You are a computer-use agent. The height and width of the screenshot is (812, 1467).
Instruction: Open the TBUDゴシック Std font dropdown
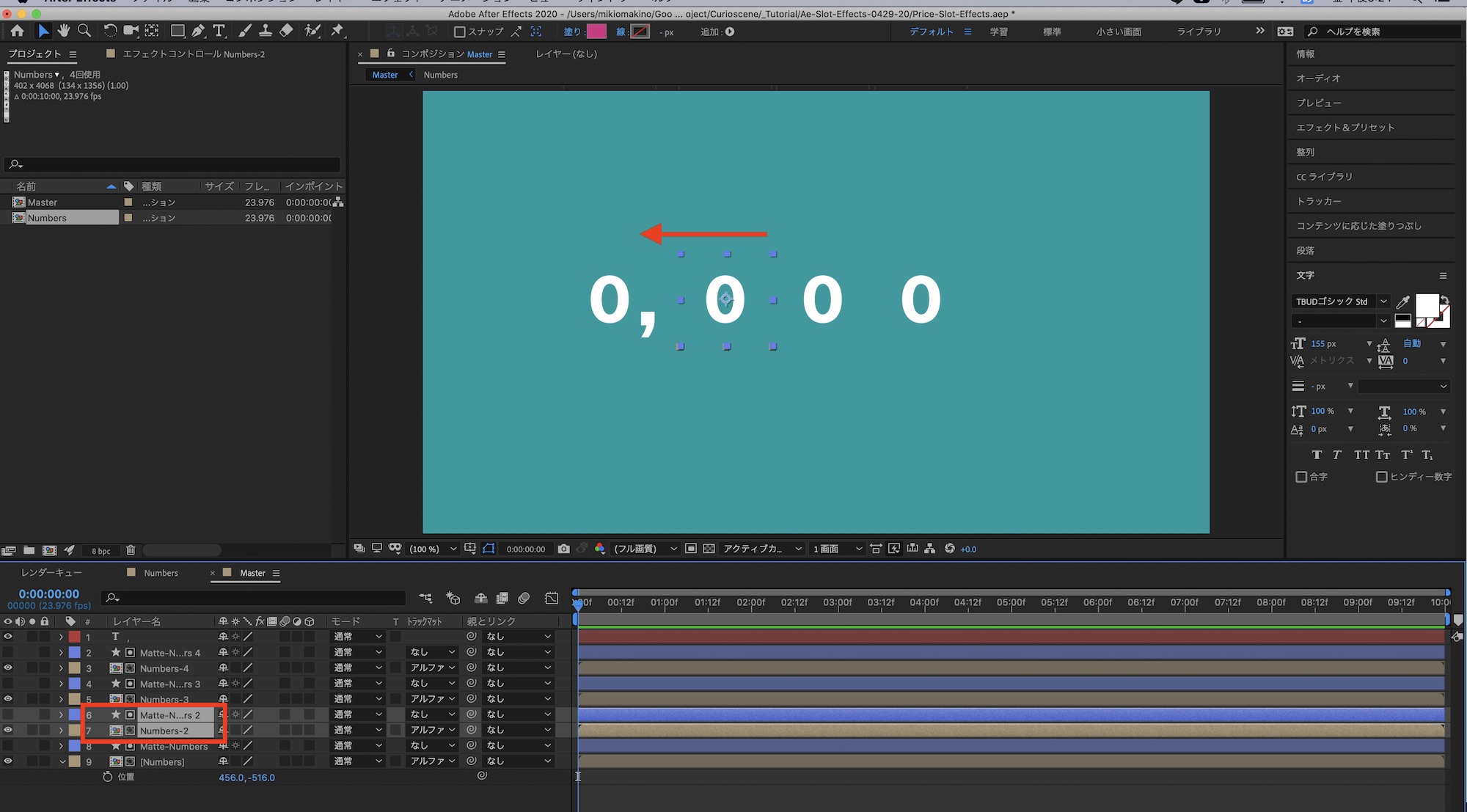[x=1383, y=301]
